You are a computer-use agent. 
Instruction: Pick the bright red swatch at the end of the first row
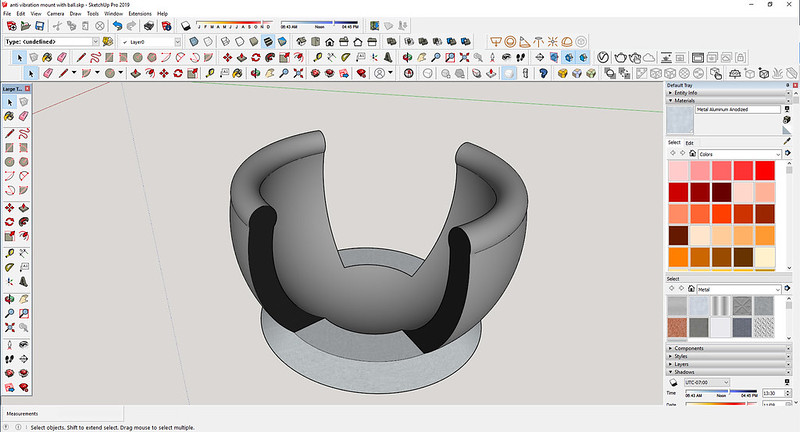point(765,170)
